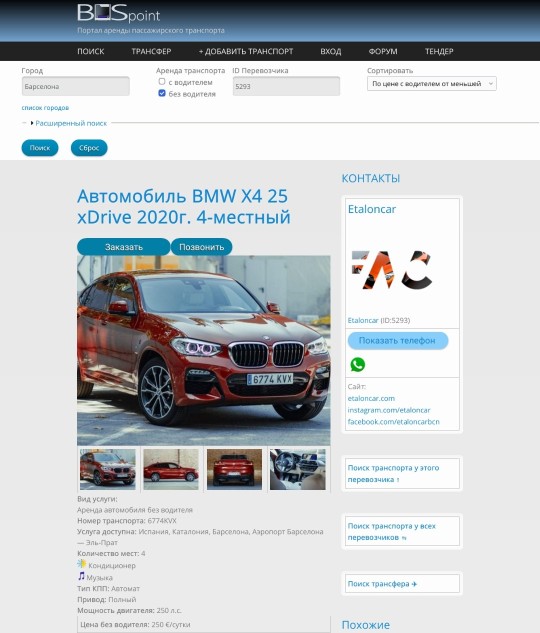Uncheck the 'без водителя' checkbox
This screenshot has width=540, height=633.
(x=162, y=93)
